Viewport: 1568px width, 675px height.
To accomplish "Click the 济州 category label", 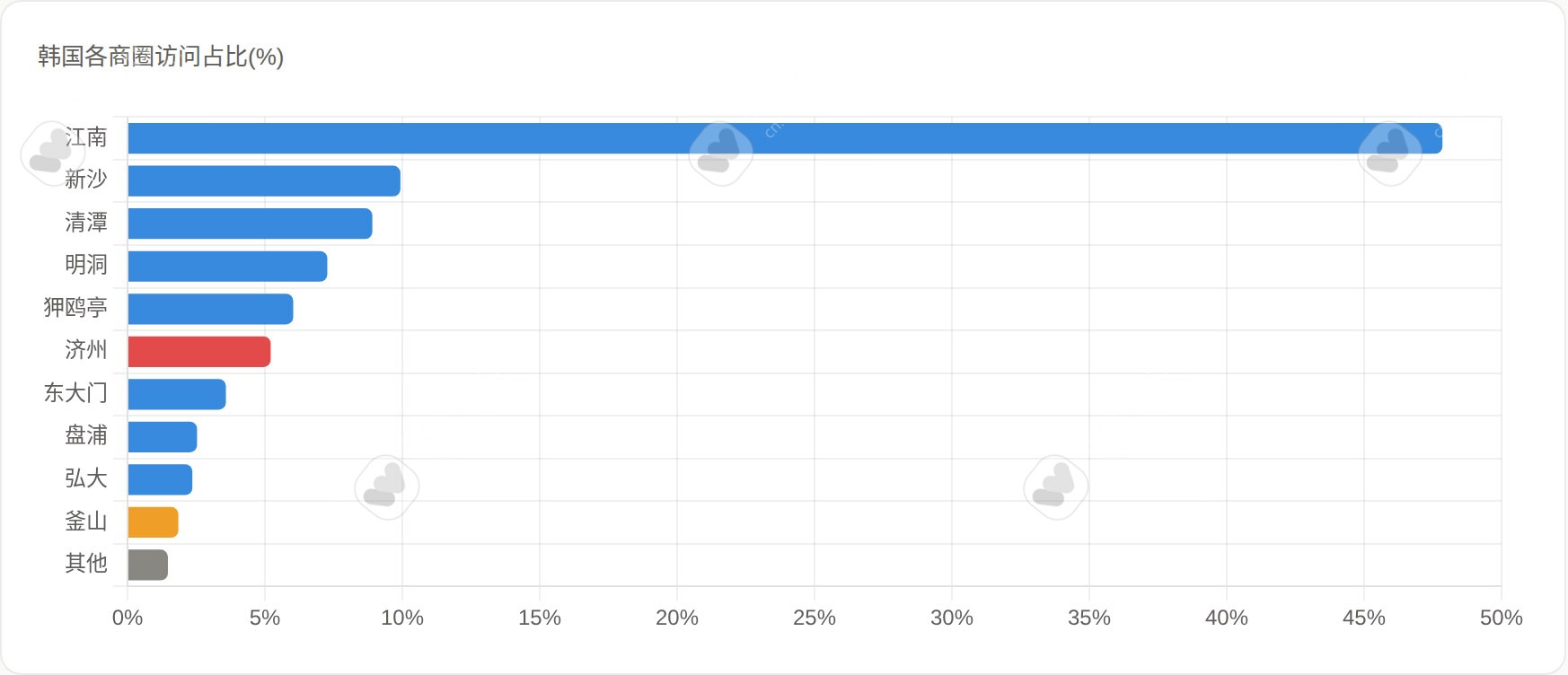I will point(86,350).
